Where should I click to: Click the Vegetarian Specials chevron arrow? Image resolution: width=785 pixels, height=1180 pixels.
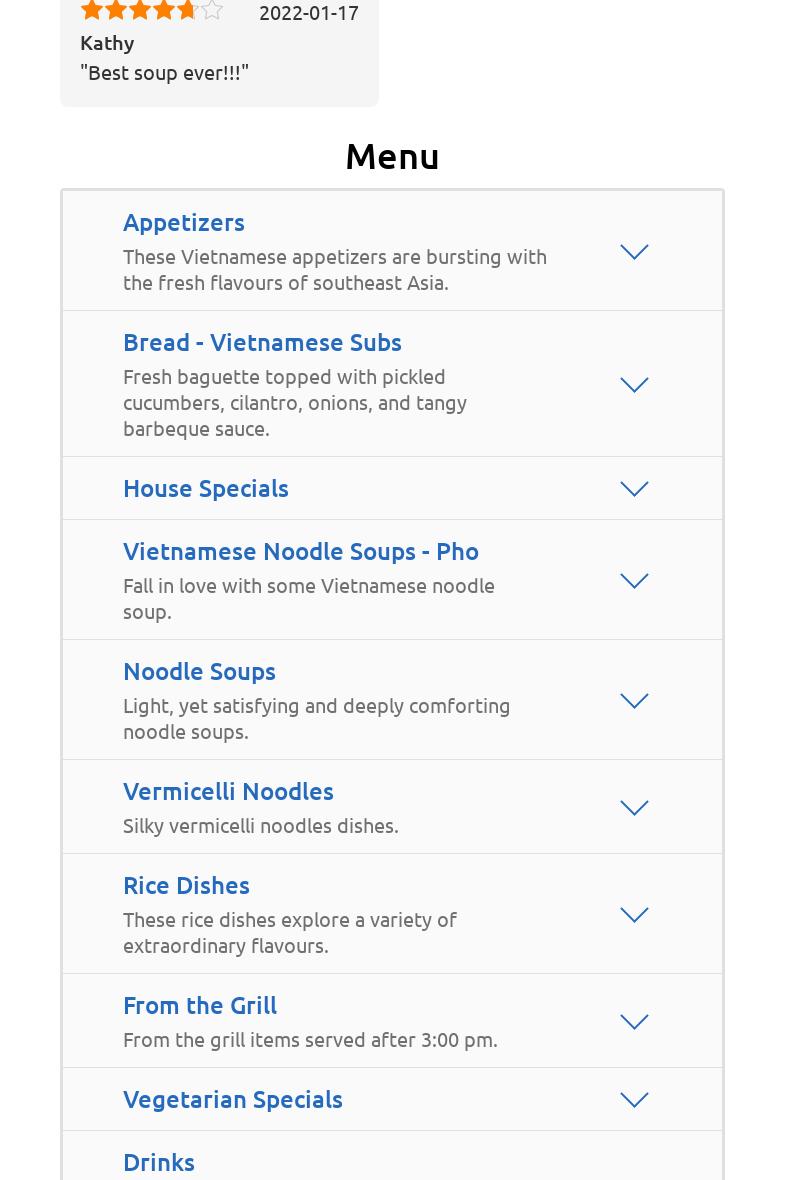(634, 1100)
